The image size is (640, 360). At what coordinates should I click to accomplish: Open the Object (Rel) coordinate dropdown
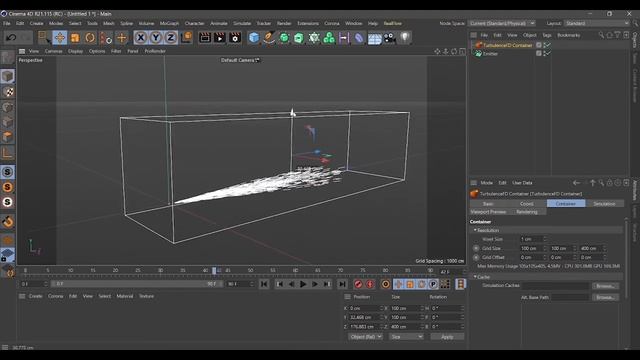[365, 337]
